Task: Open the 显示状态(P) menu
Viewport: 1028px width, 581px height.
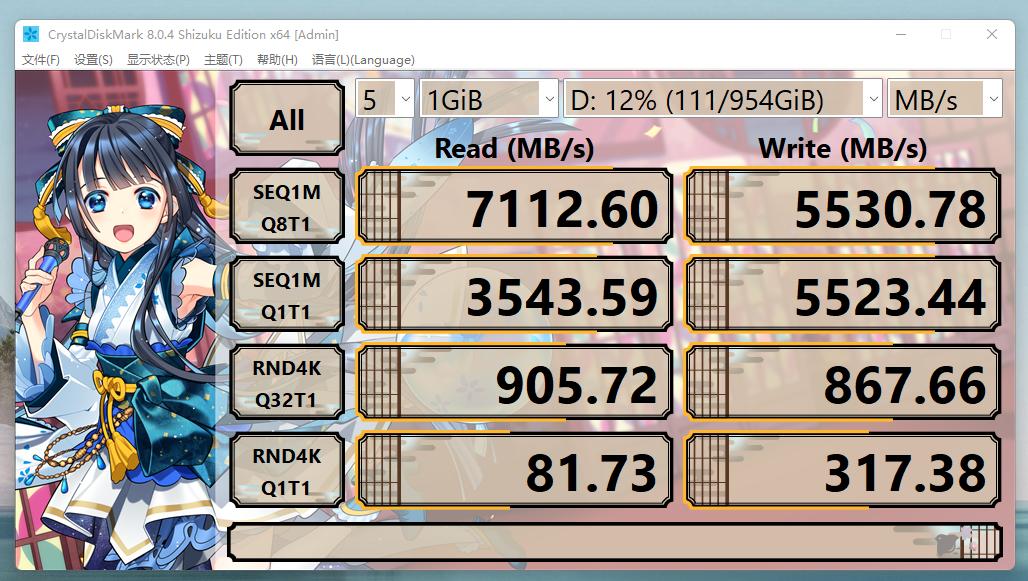Action: click(x=158, y=60)
